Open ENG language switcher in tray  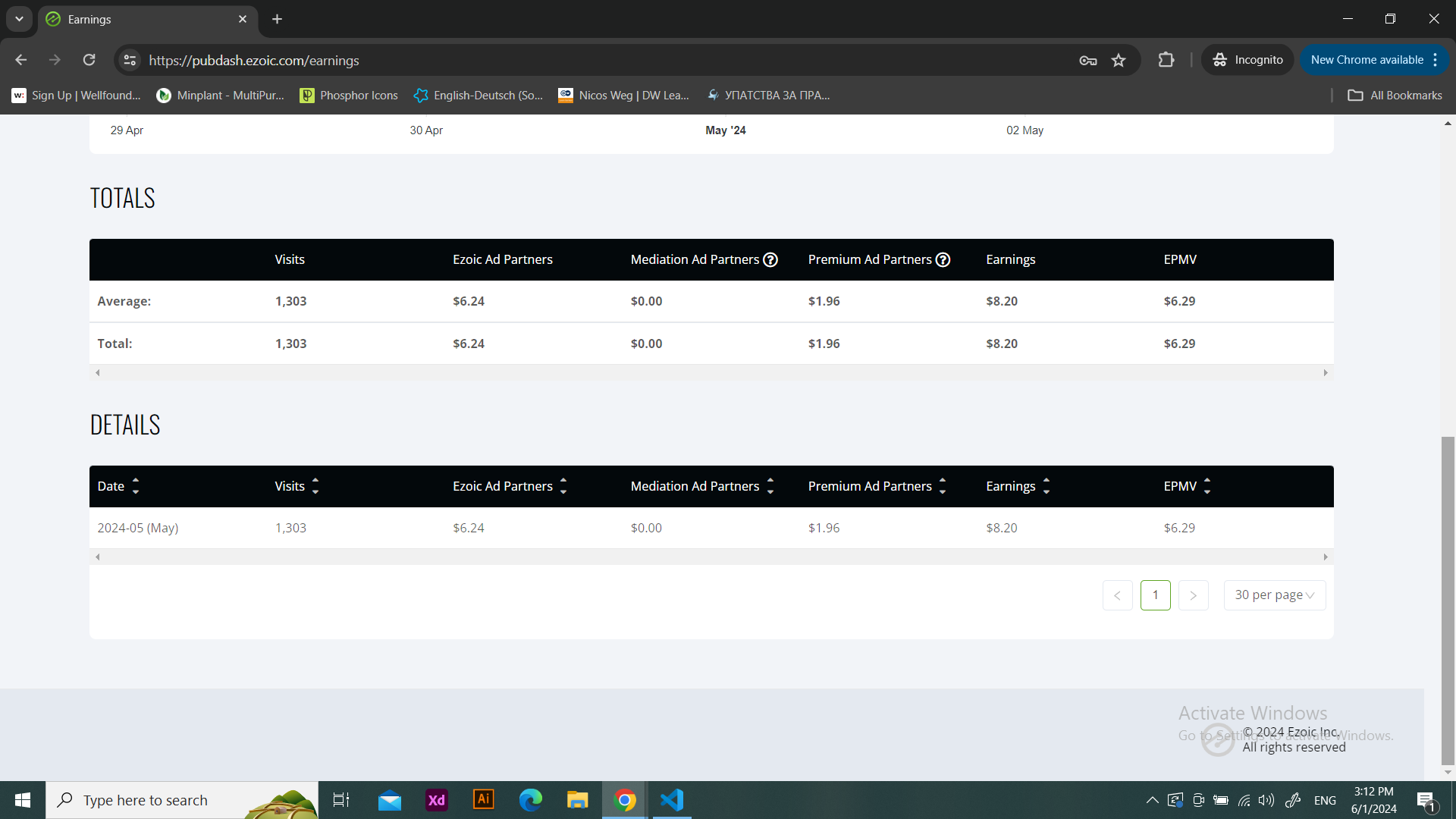(x=1325, y=801)
